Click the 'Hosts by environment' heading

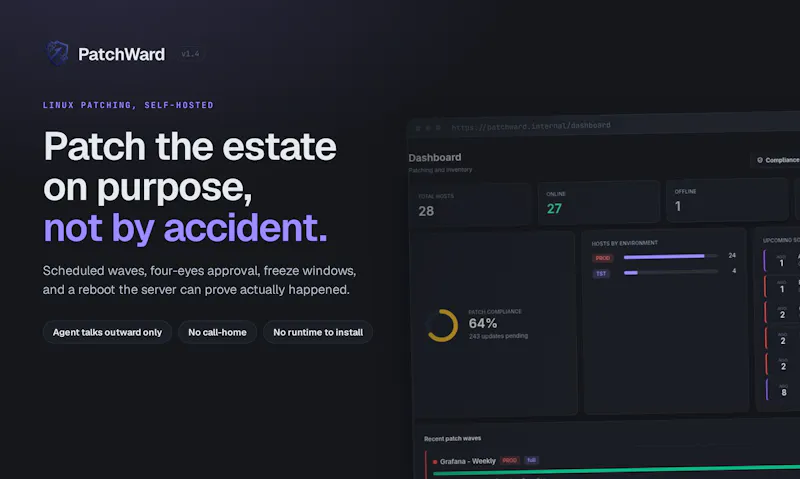pos(624,243)
